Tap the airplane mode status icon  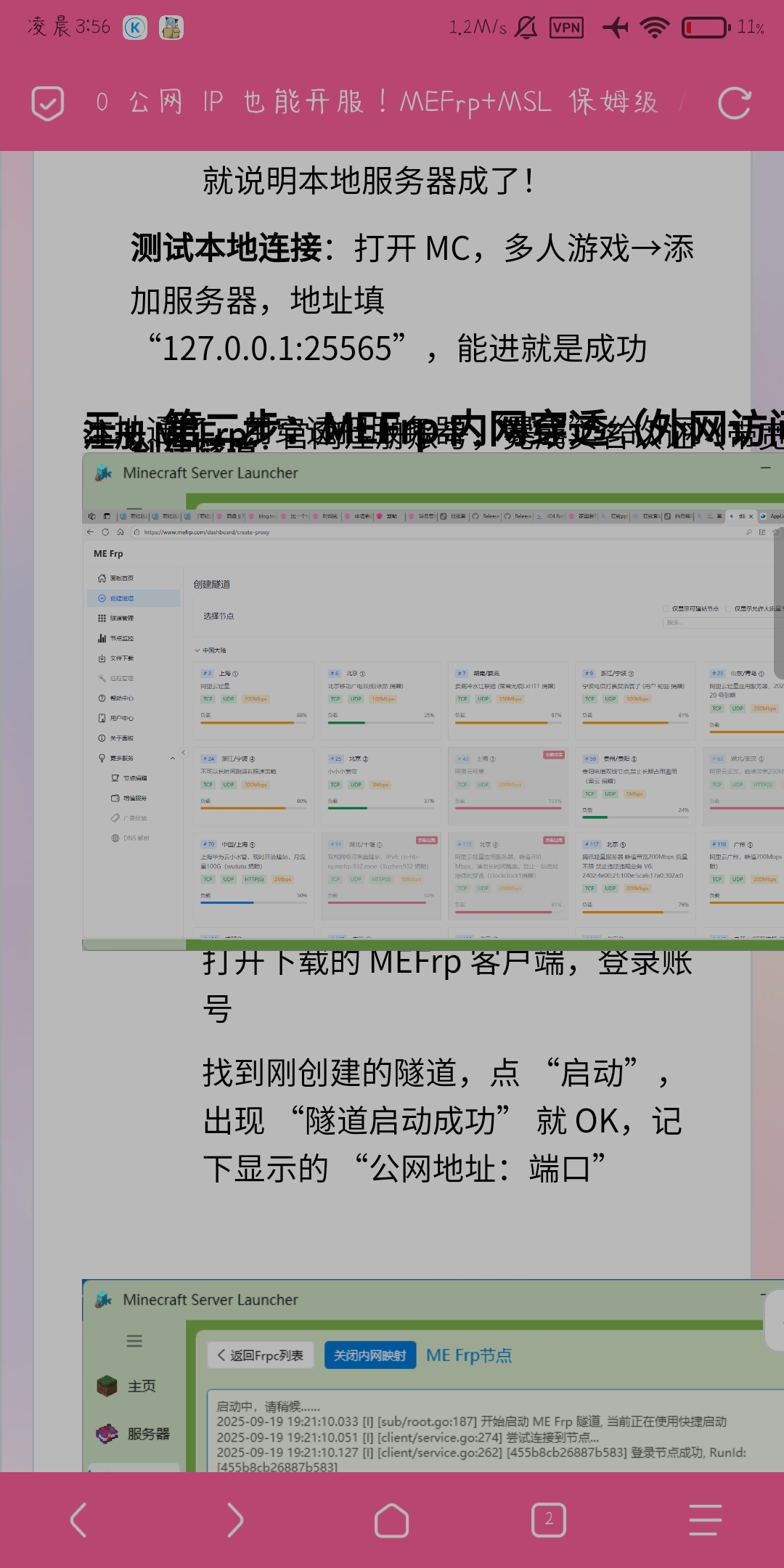coord(616,28)
